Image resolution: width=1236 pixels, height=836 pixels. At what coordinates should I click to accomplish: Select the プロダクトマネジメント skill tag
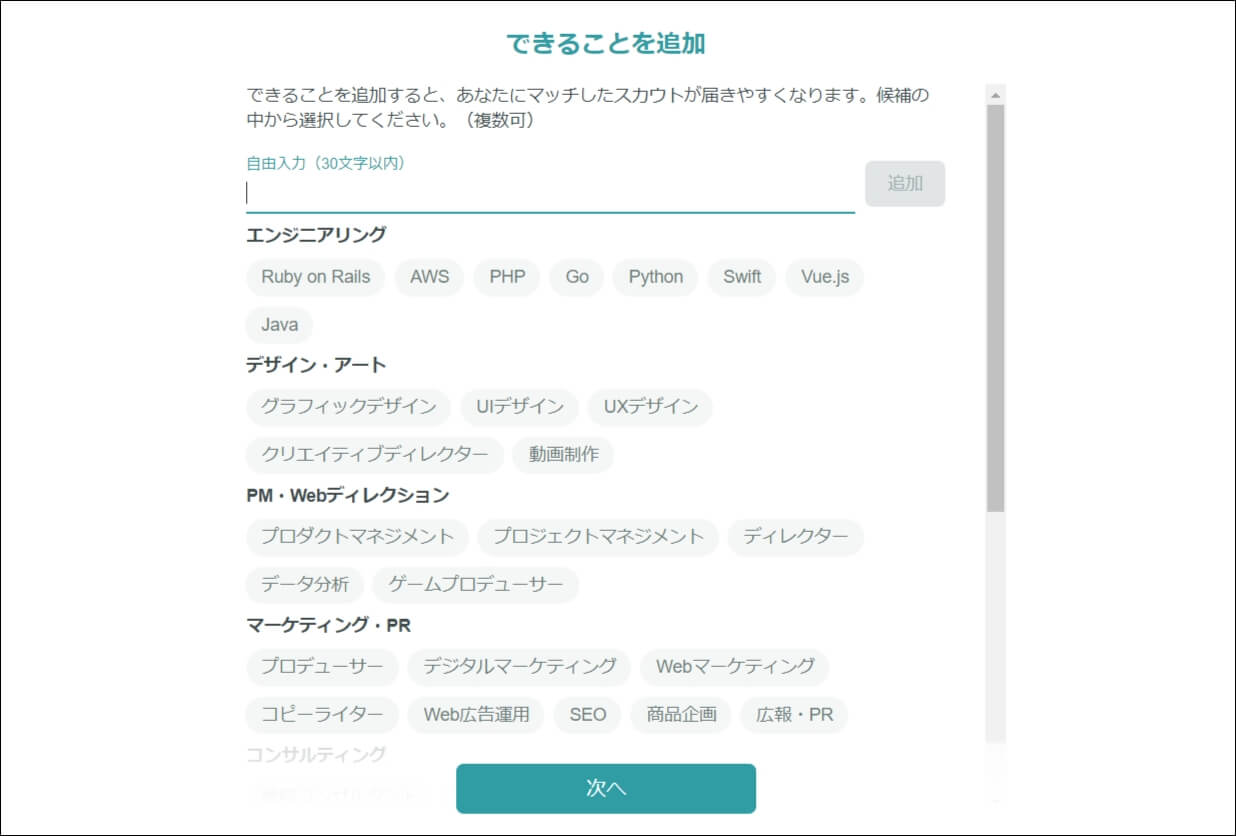tap(356, 537)
